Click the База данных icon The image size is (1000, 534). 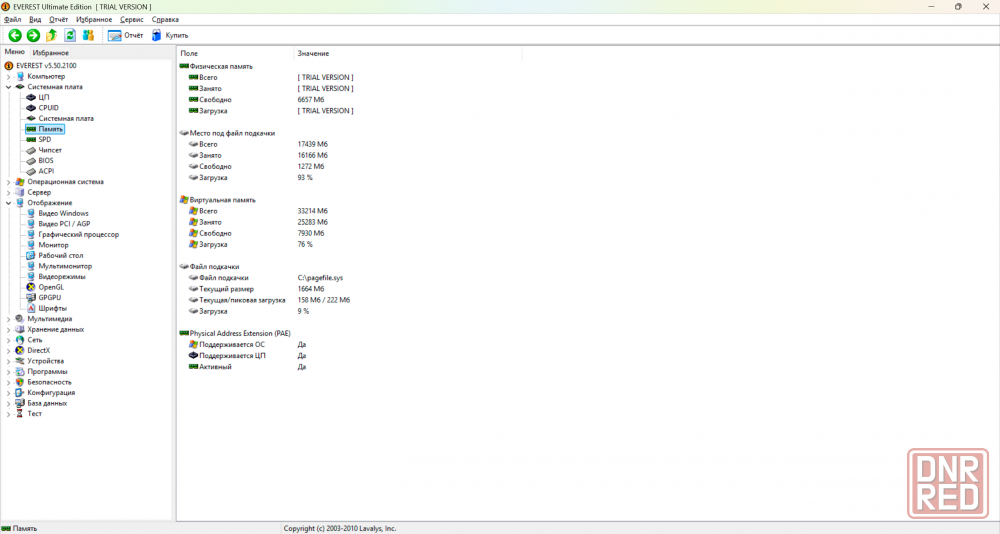(x=20, y=403)
